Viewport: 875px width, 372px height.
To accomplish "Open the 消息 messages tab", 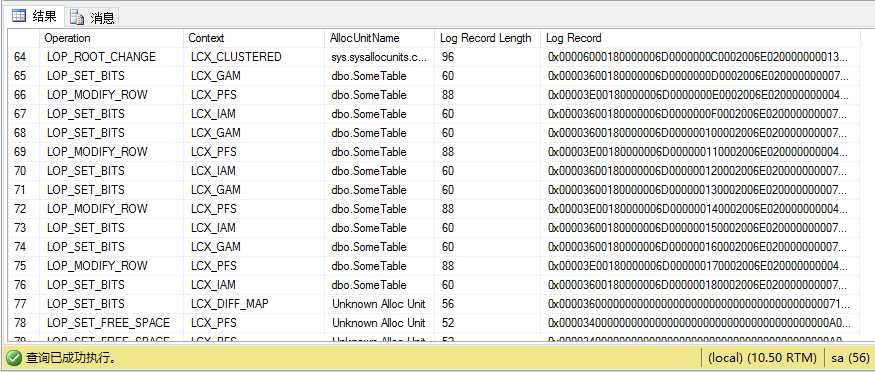I will 92,17.
